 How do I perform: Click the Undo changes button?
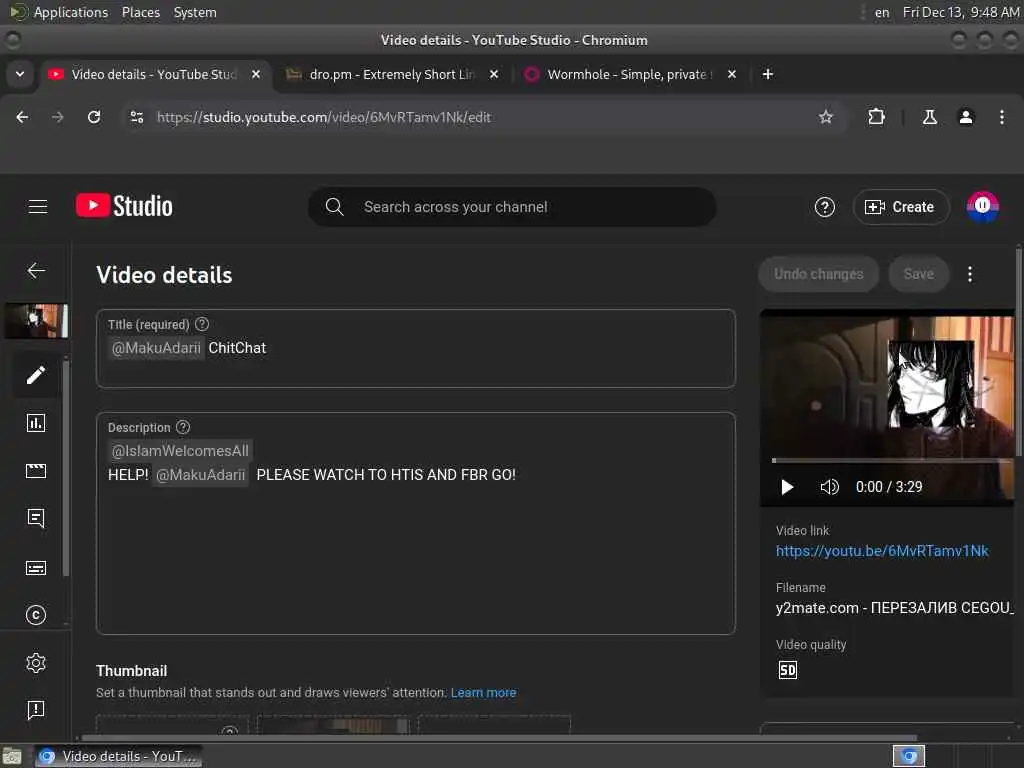click(818, 274)
